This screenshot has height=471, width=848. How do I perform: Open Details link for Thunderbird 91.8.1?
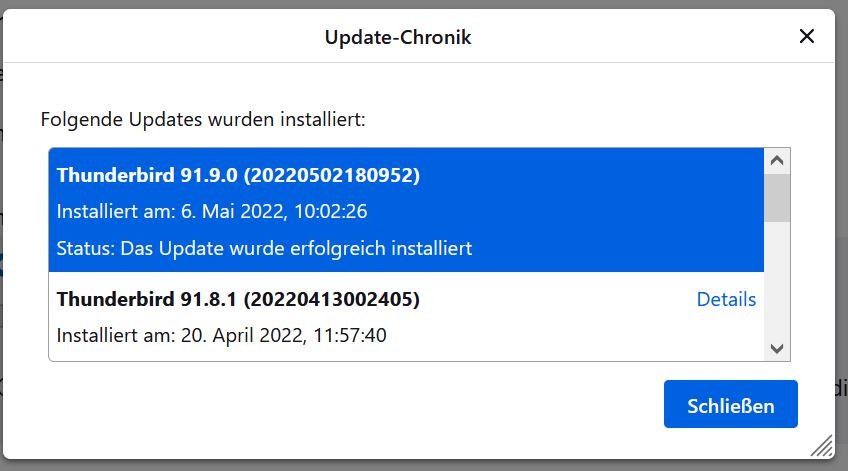coord(726,299)
